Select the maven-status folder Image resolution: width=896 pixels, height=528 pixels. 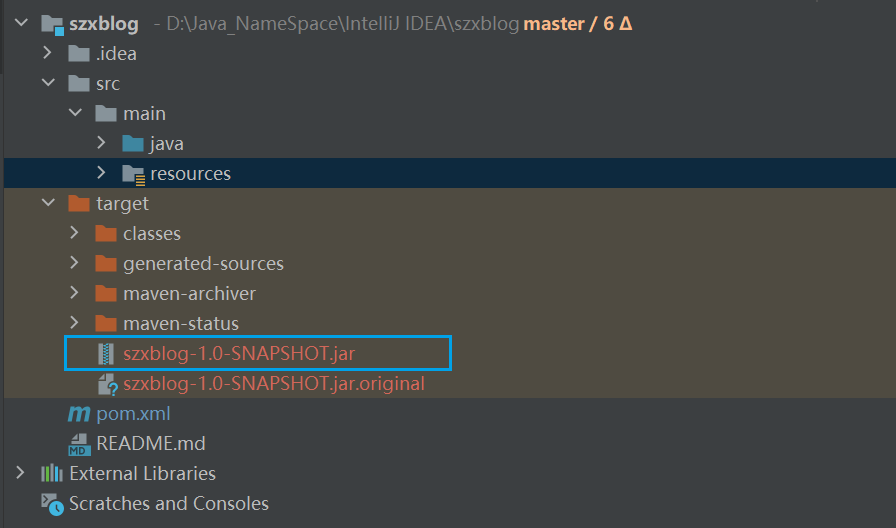click(181, 324)
